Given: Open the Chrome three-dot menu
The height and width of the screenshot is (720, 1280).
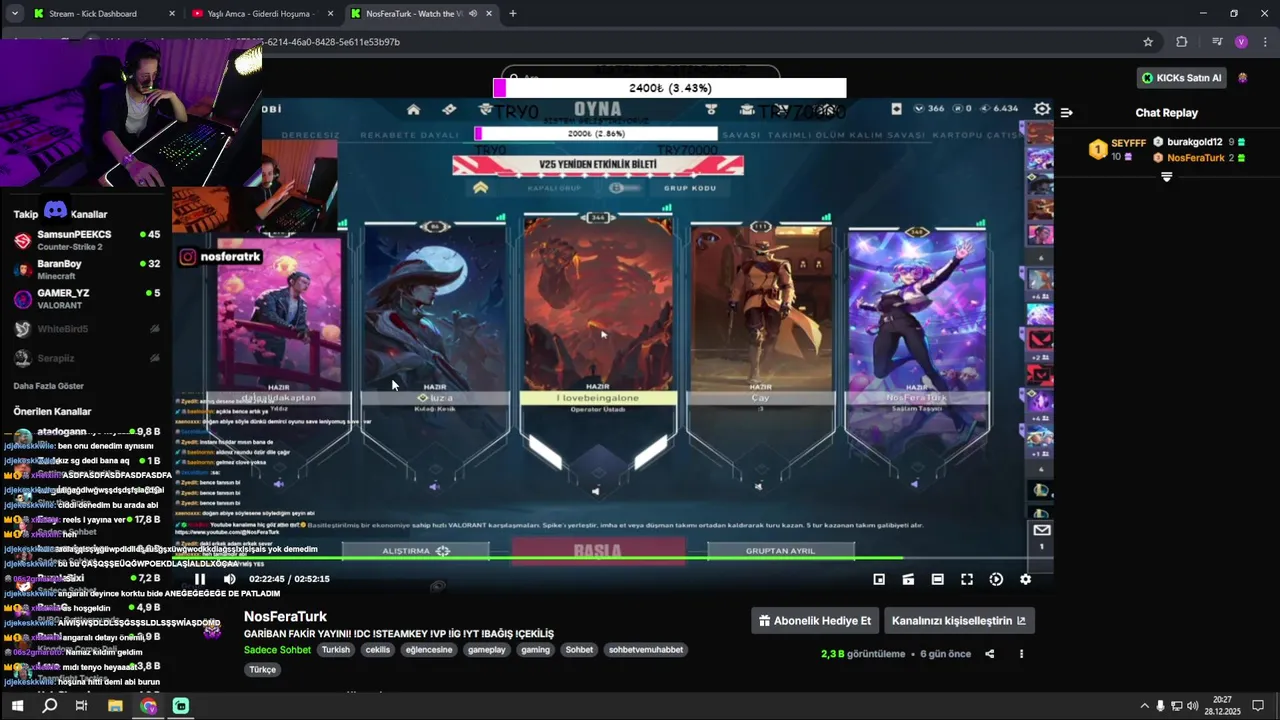Looking at the screenshot, I should click(x=1264, y=42).
